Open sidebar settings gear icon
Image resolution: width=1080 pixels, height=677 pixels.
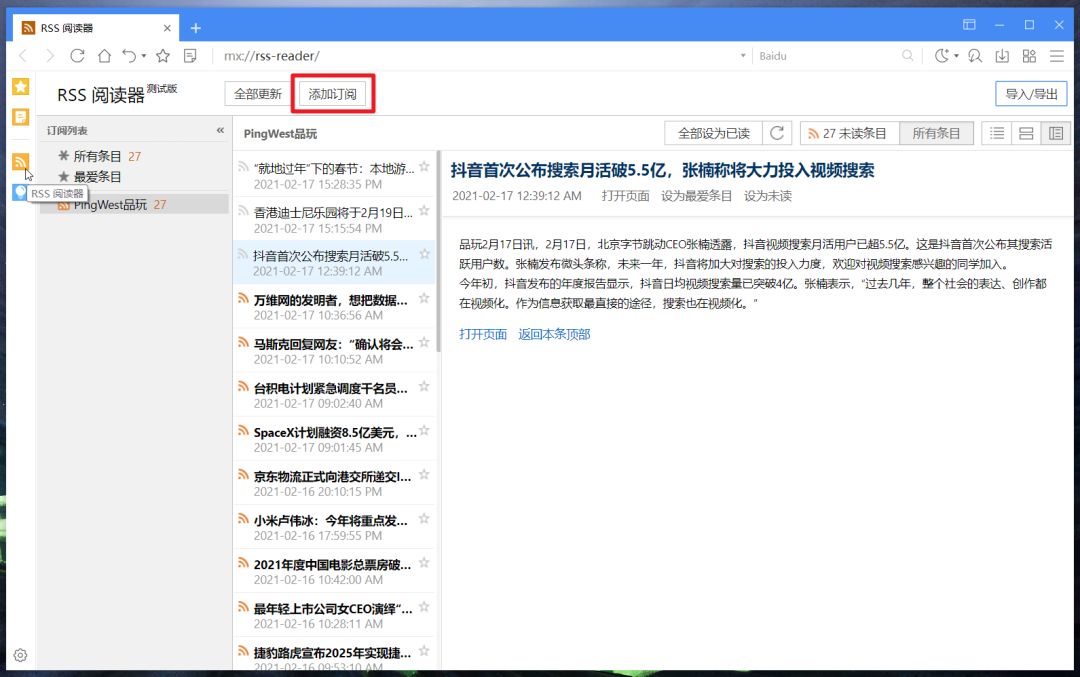tap(21, 655)
